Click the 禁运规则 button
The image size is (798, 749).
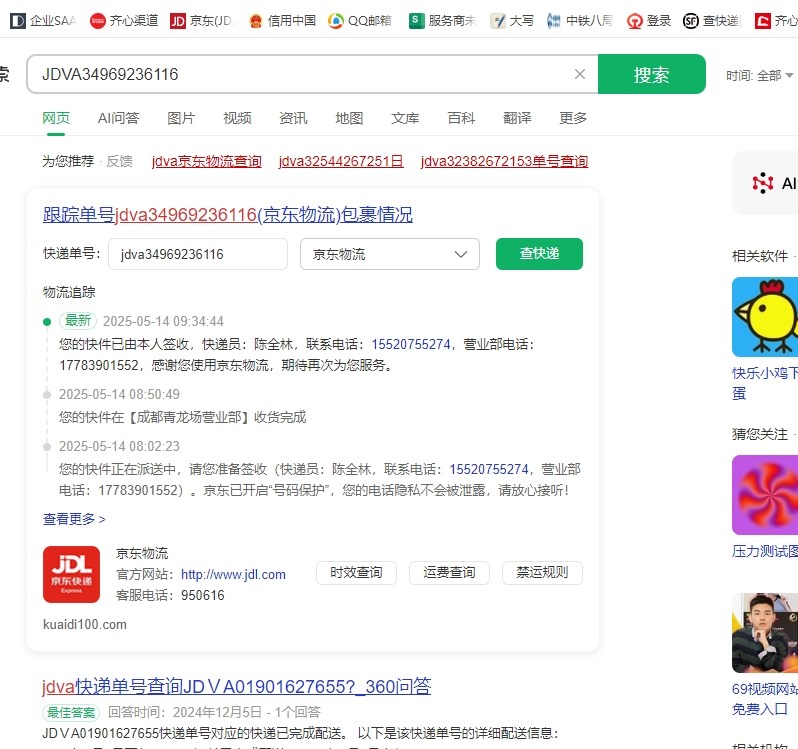543,573
